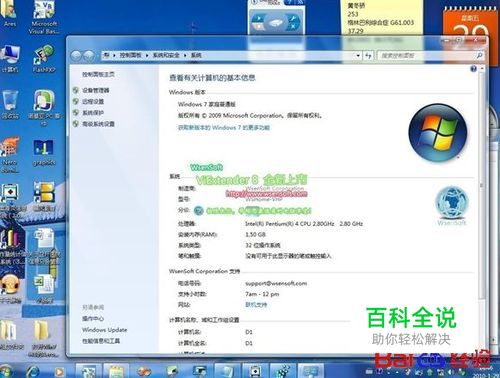The height and width of the screenshot is (378, 500).
Task: Select 系统 in the address breadcrumb
Action: (x=196, y=55)
